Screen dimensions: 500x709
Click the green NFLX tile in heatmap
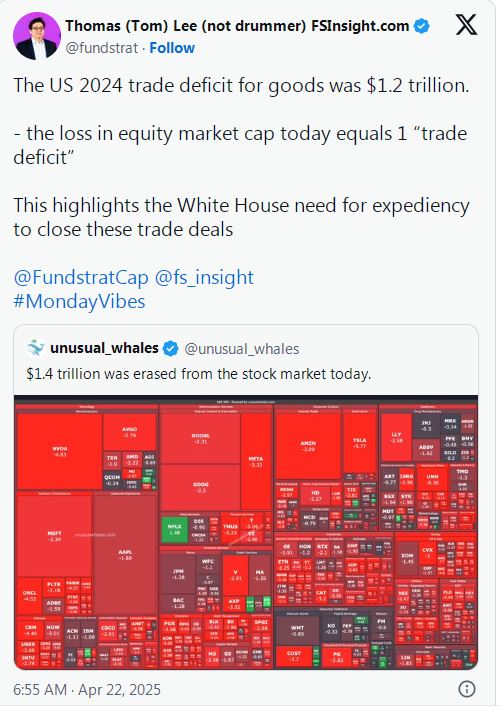[x=175, y=529]
